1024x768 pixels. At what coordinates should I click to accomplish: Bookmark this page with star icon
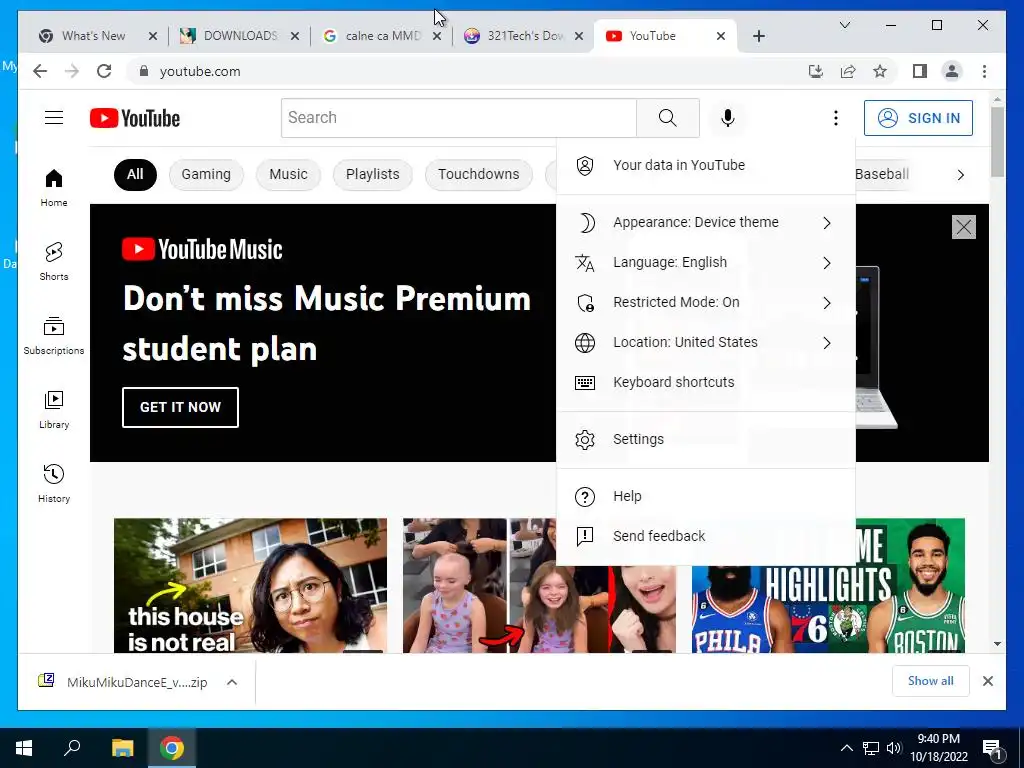tap(880, 71)
